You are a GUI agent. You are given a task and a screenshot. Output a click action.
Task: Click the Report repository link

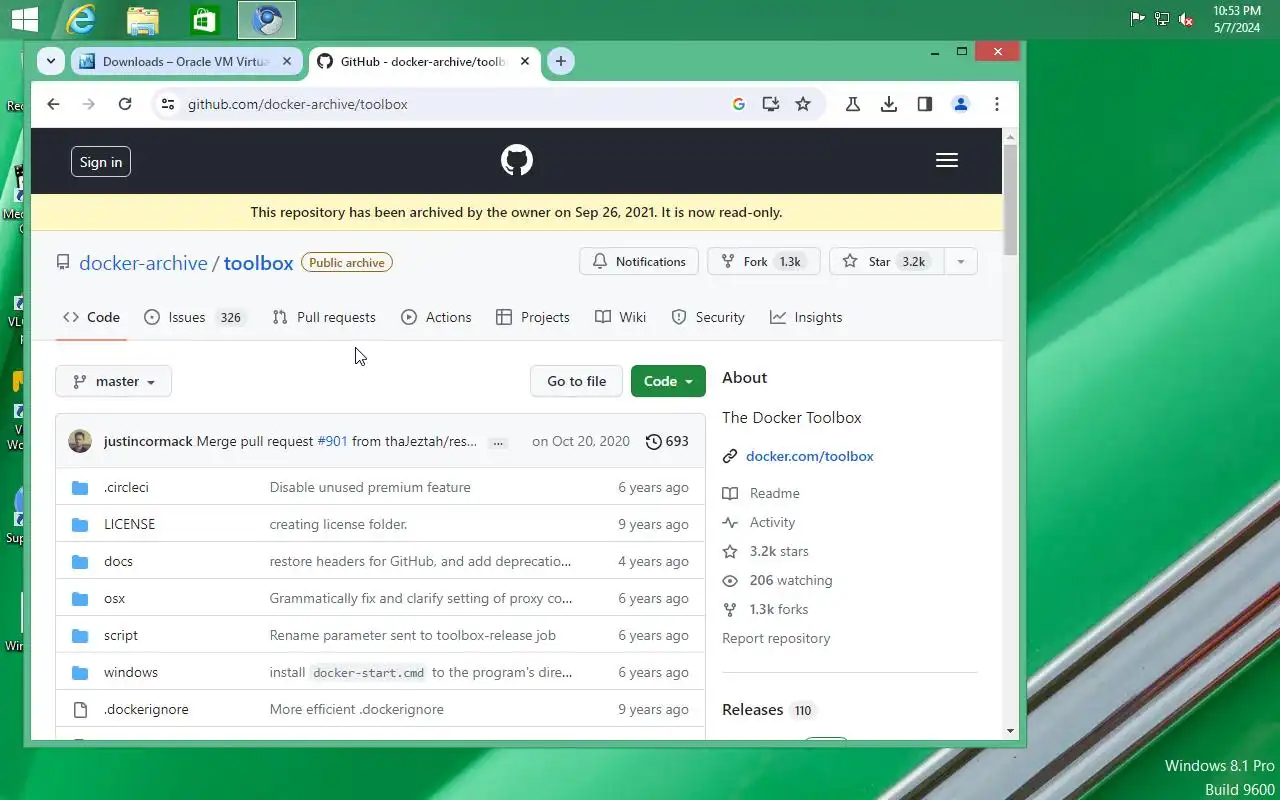(x=776, y=638)
